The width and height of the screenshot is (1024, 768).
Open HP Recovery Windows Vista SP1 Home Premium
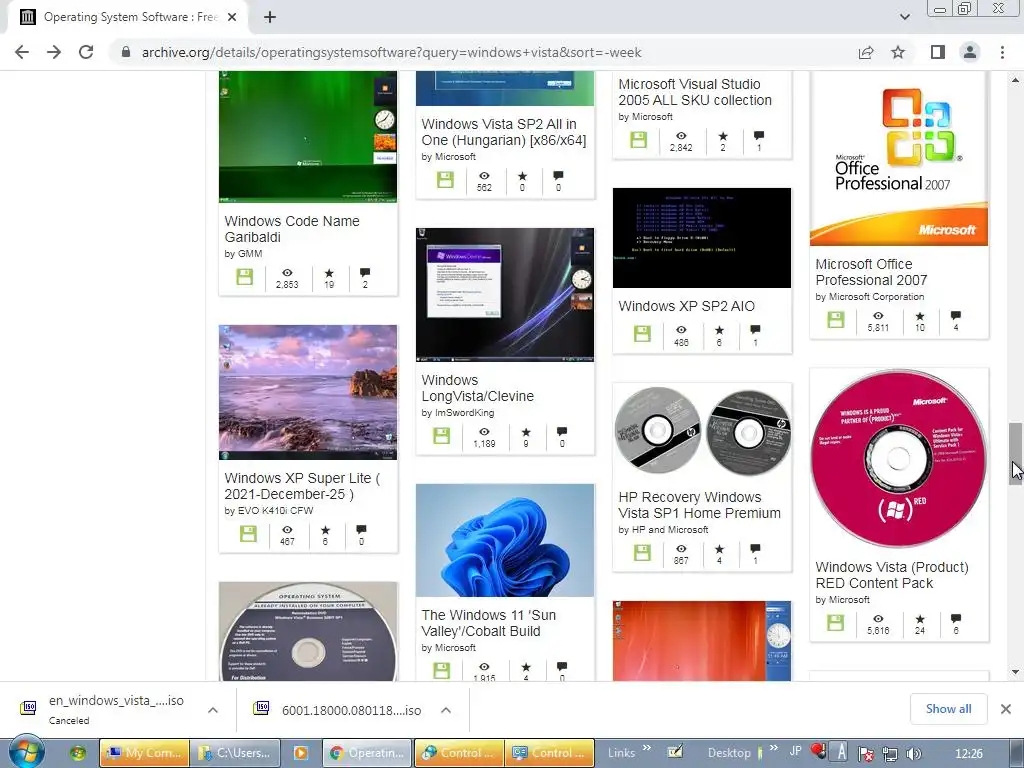(x=699, y=505)
